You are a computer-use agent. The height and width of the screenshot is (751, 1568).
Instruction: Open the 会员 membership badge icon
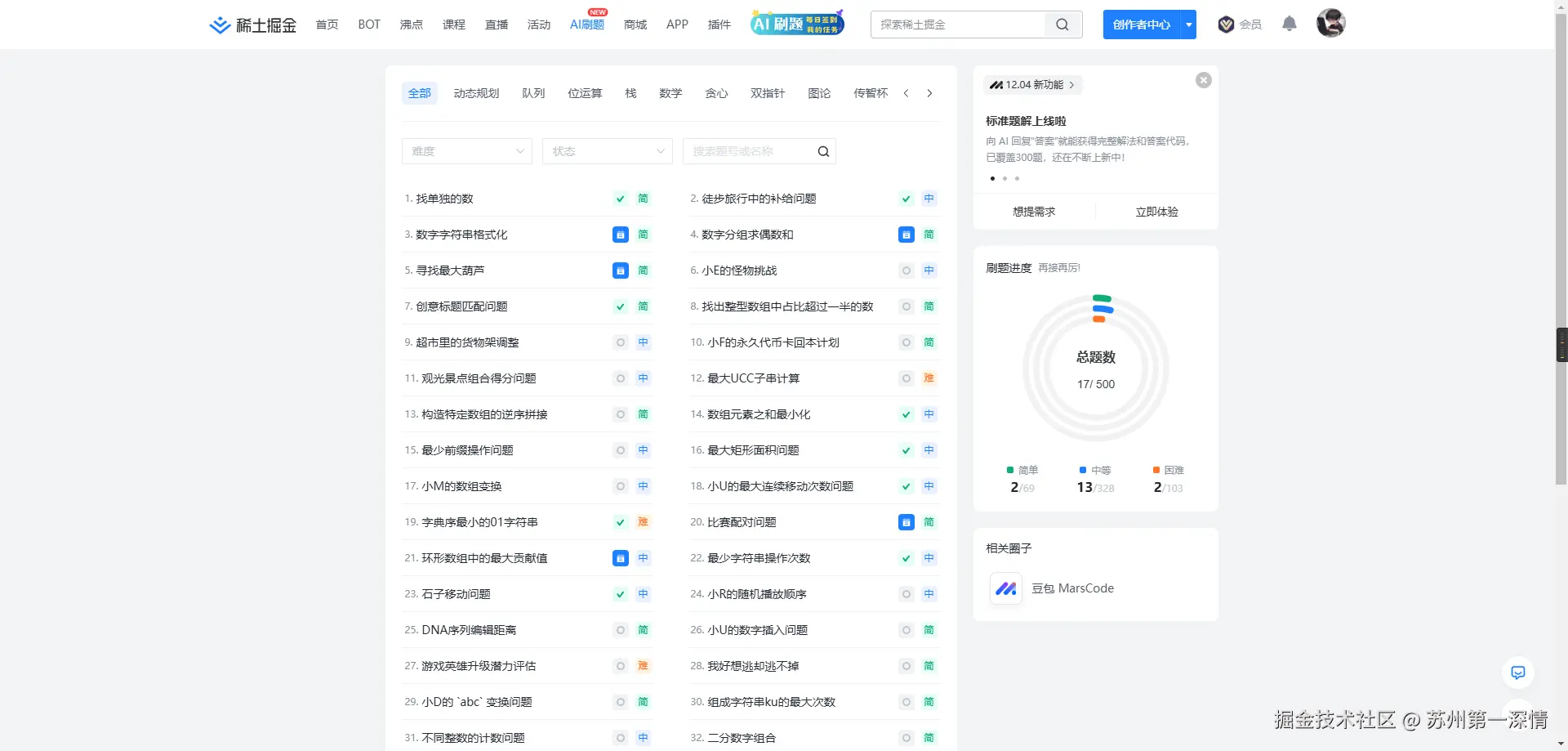coord(1226,25)
